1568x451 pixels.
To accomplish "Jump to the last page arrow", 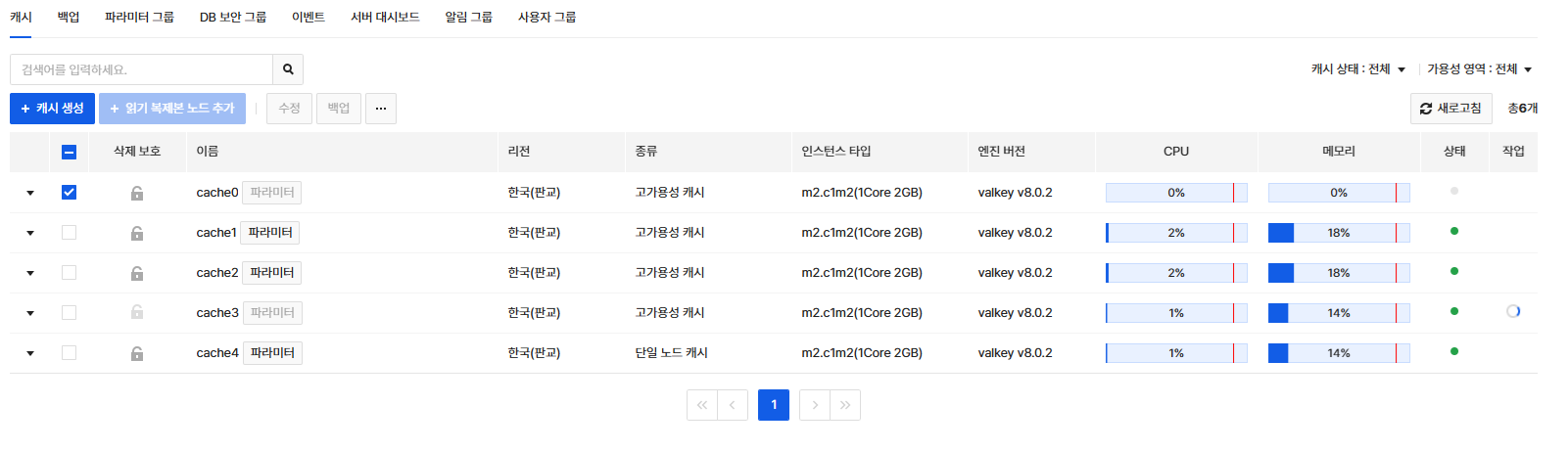I will [845, 405].
